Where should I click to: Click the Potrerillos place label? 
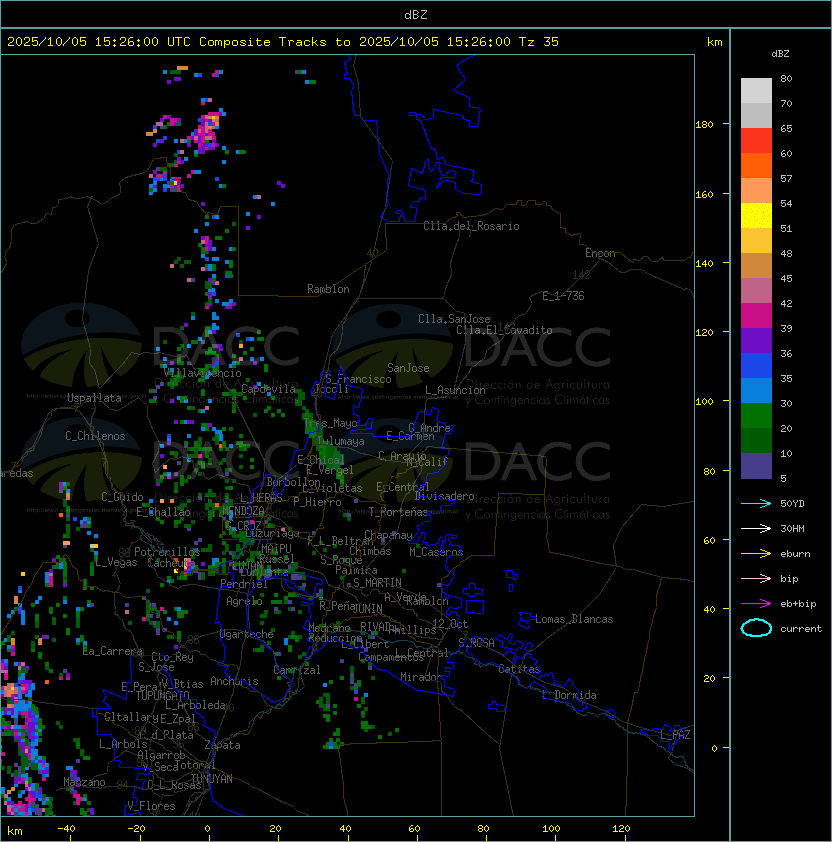pyautogui.click(x=167, y=552)
